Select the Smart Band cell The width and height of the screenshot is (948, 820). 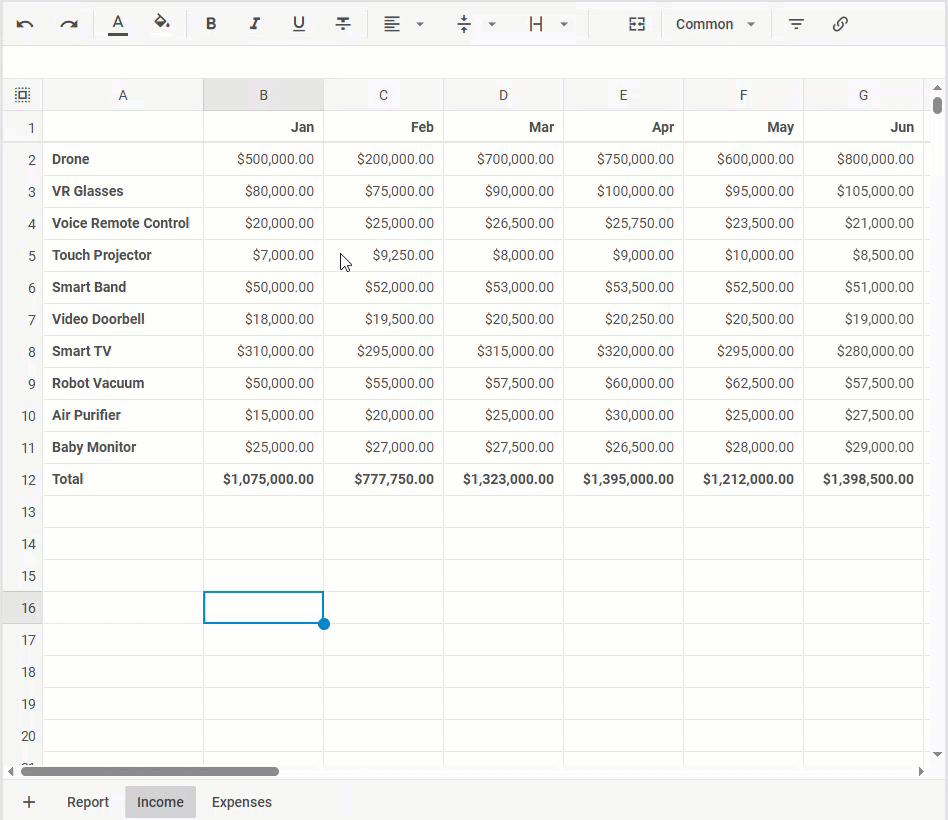pyautogui.click(x=123, y=287)
